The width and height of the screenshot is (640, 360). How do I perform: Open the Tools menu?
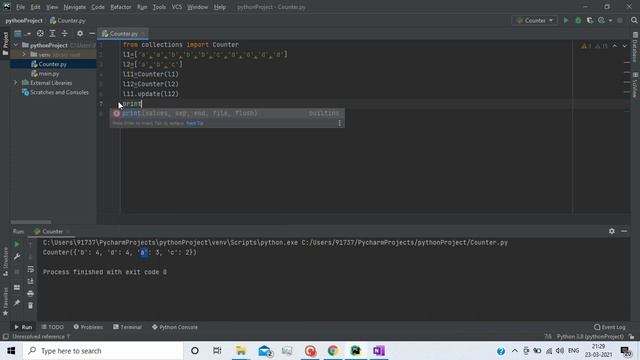[159, 7]
